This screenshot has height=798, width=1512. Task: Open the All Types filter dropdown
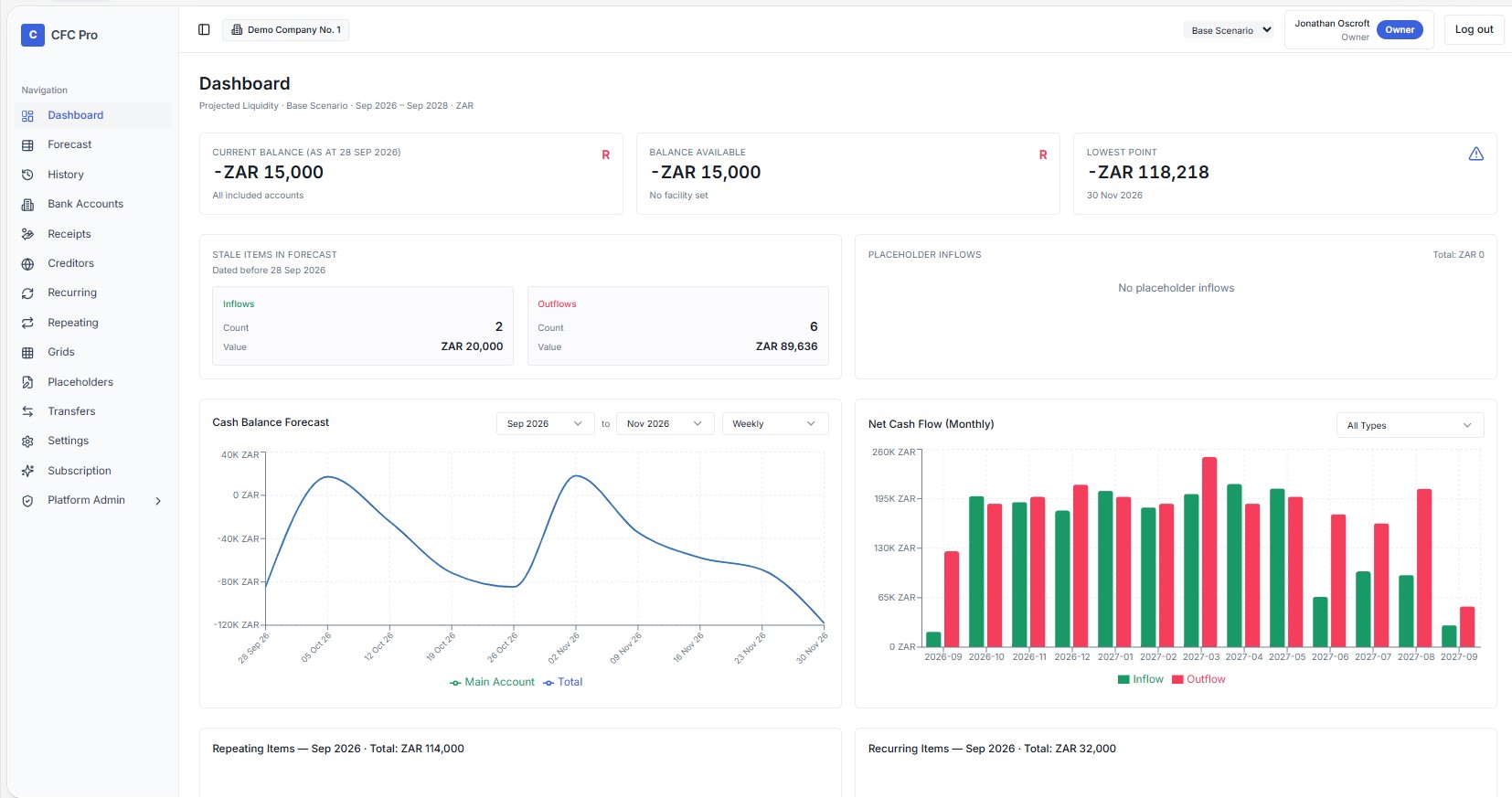[x=1410, y=425]
